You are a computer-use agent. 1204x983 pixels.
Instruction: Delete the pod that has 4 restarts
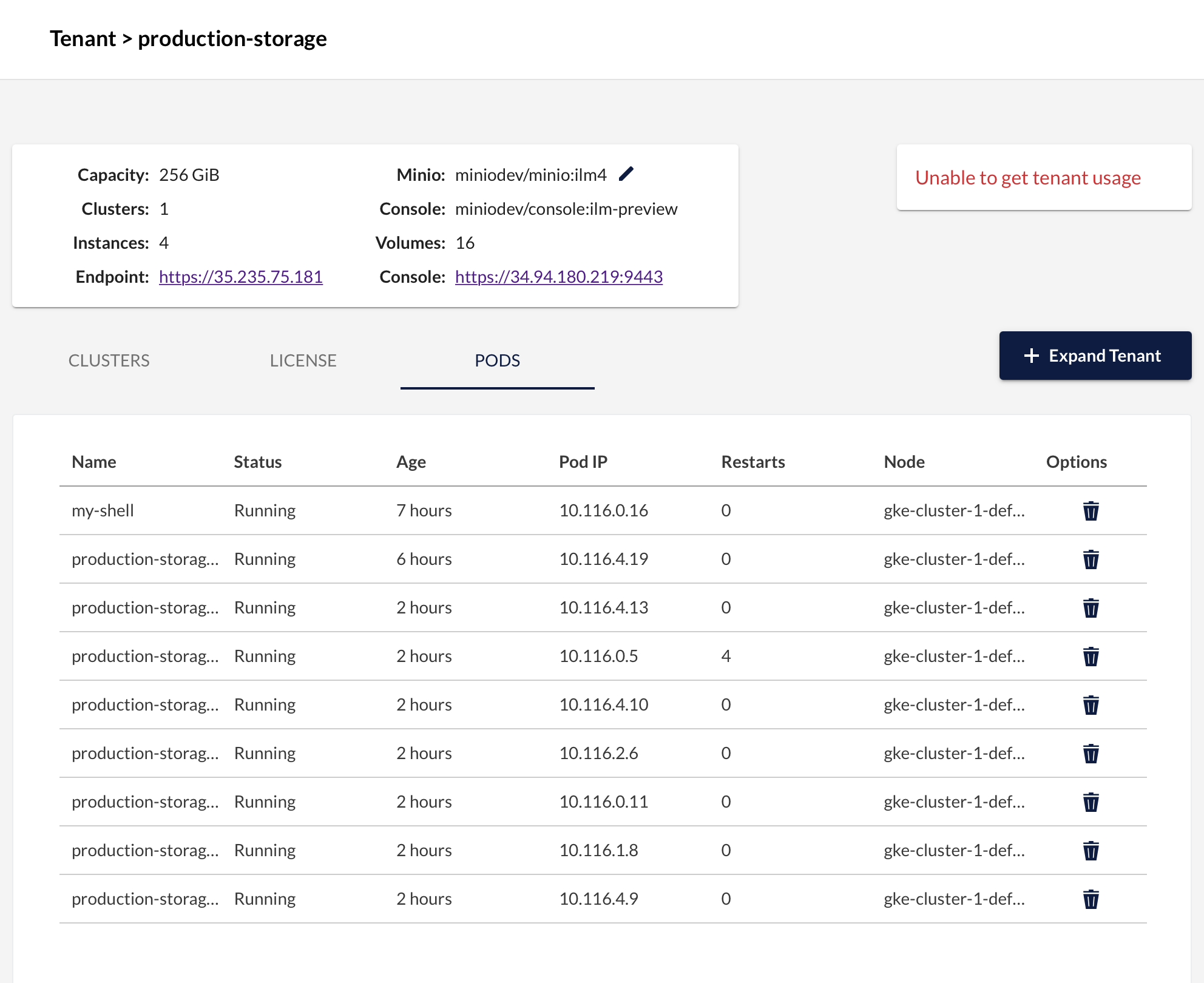1091,657
